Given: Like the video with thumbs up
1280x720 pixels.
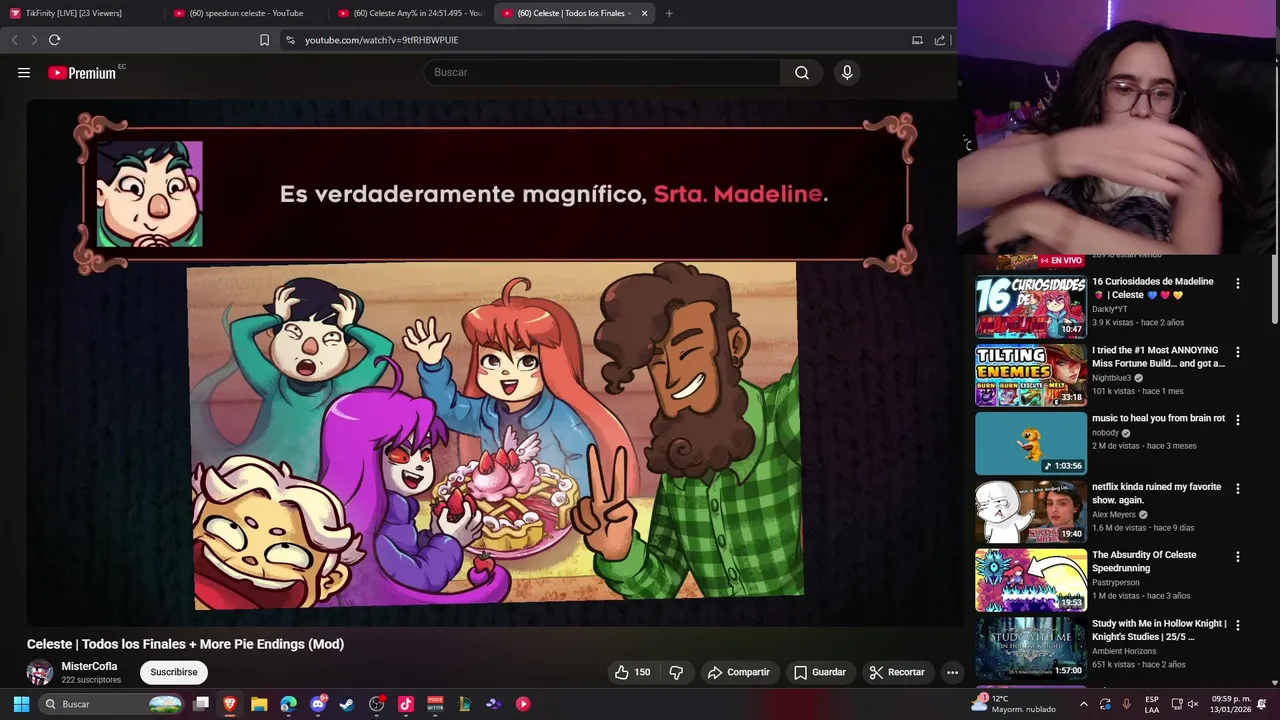Looking at the screenshot, I should tap(633, 672).
